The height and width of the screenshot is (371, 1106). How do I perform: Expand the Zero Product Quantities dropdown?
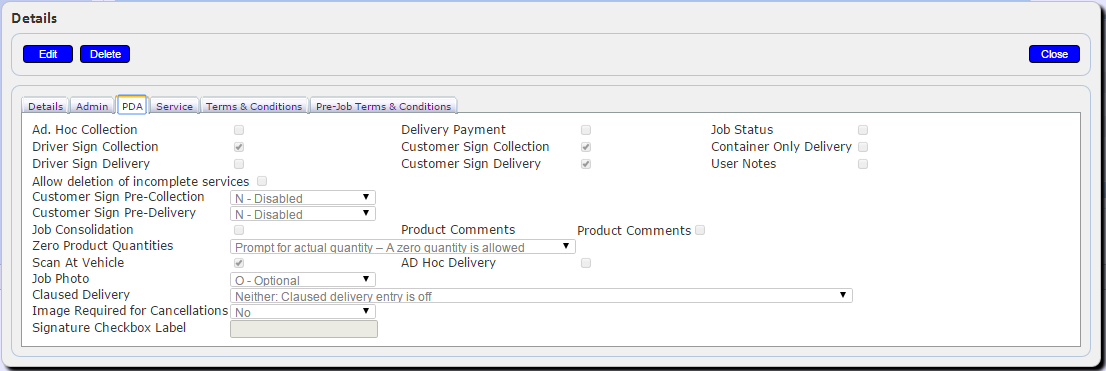coord(403,247)
